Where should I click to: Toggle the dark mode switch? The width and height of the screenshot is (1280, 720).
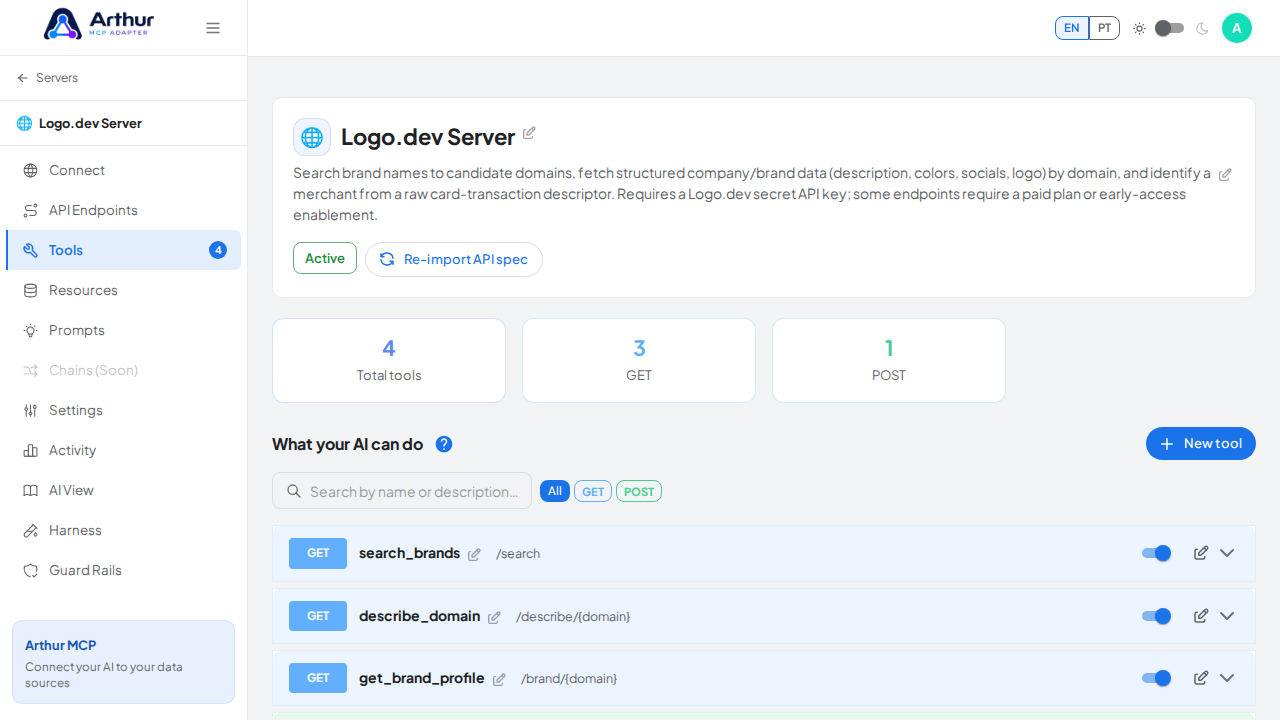(1169, 28)
